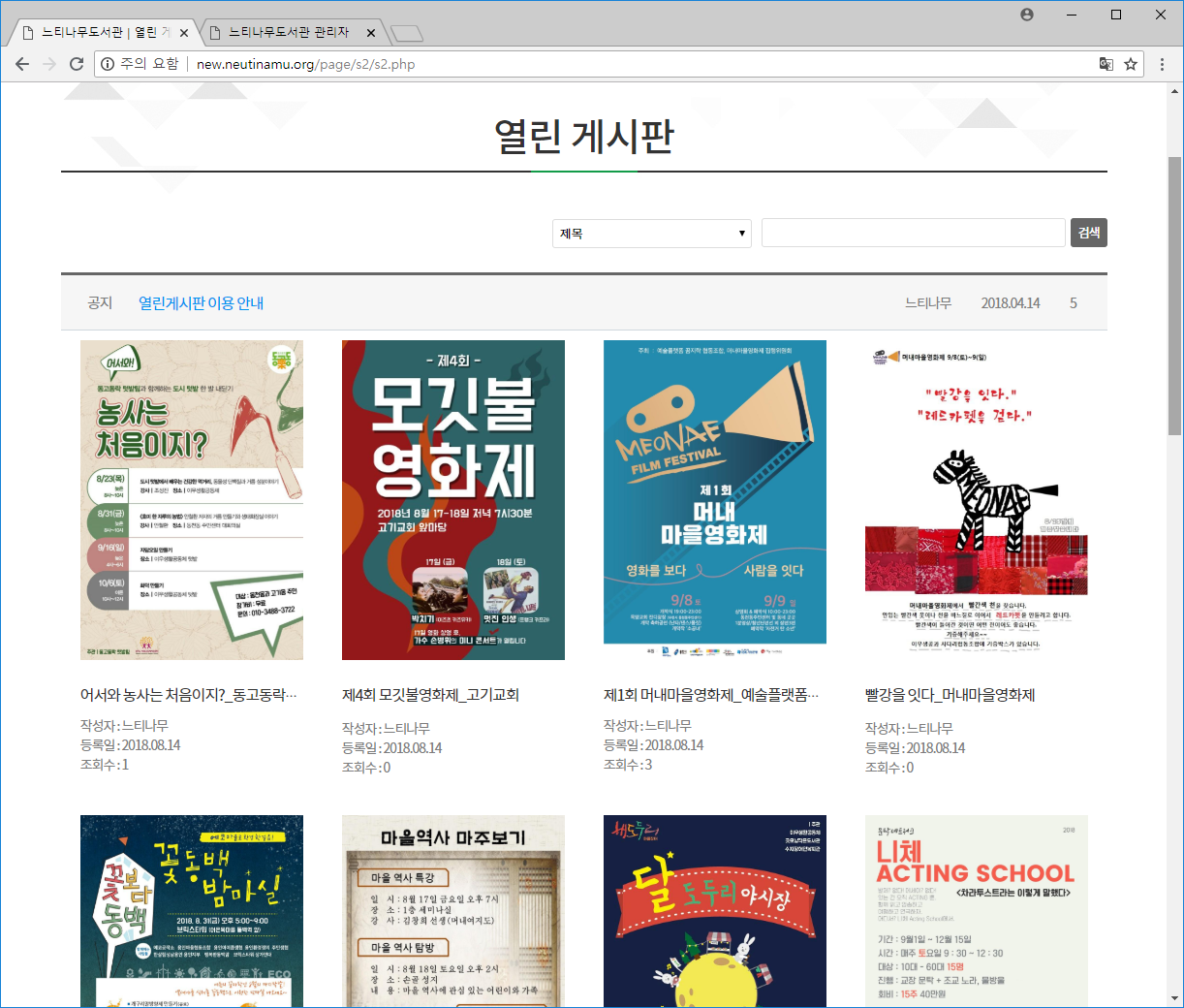Open the Chrome user profile icon
The height and width of the screenshot is (1008, 1184).
(x=1027, y=15)
